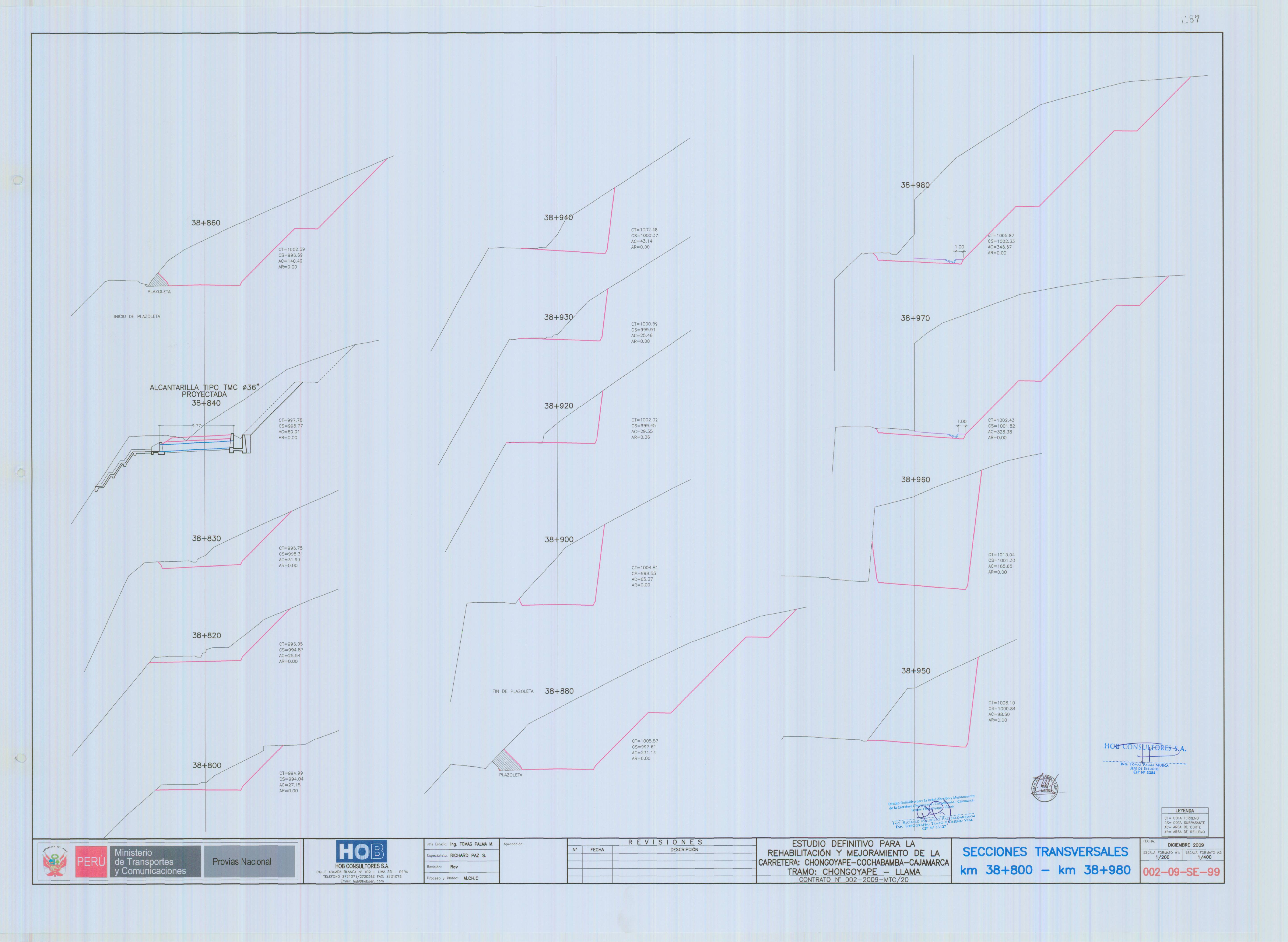The width and height of the screenshot is (1288, 942).
Task: Click the CT=1002.59 value at 38+860
Action: tap(291, 250)
